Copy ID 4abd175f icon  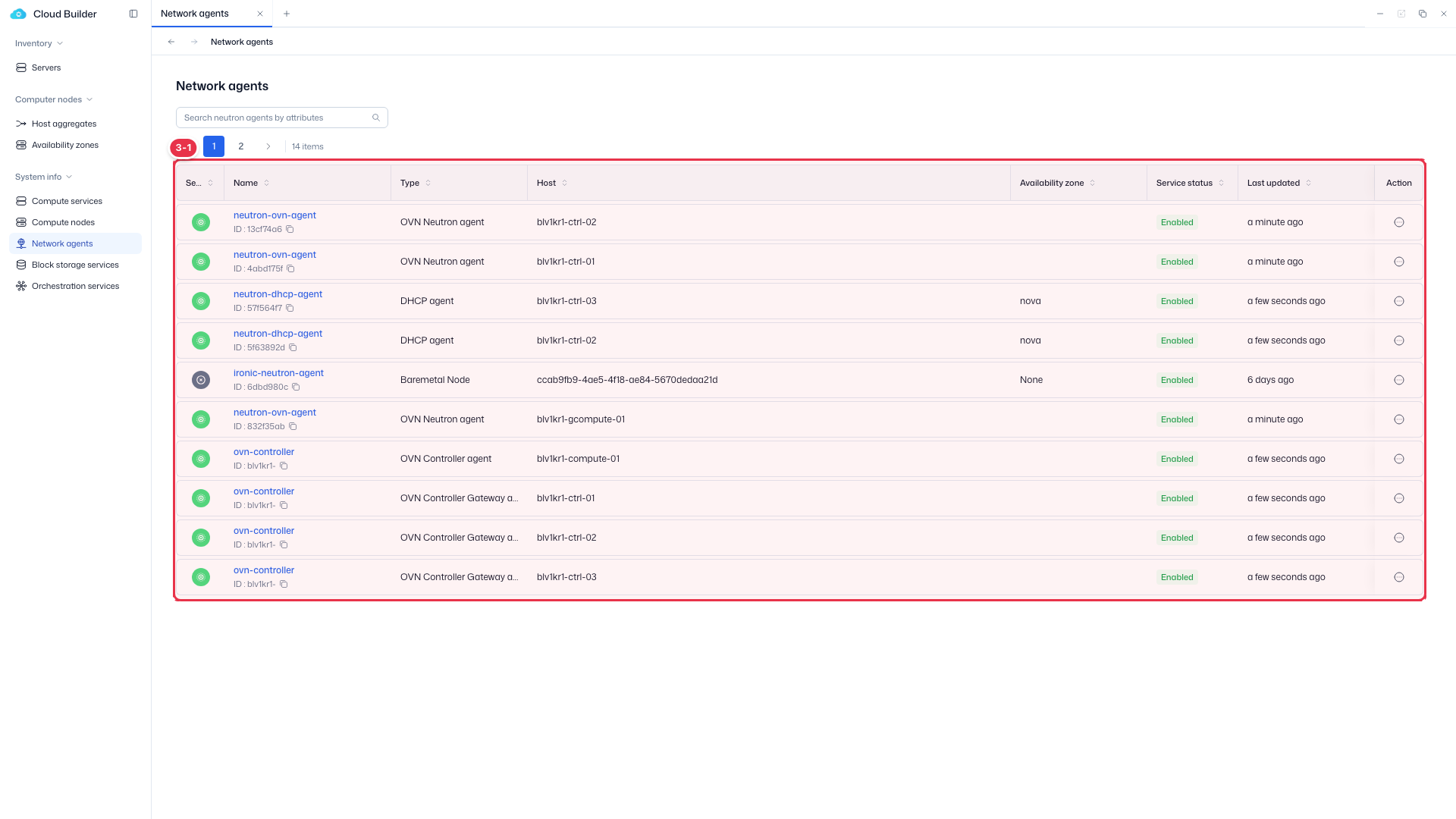(x=290, y=268)
